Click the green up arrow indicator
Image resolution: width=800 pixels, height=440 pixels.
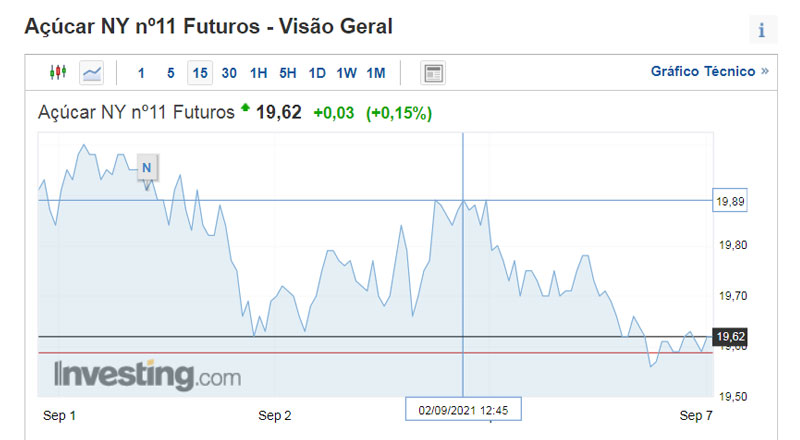[245, 107]
